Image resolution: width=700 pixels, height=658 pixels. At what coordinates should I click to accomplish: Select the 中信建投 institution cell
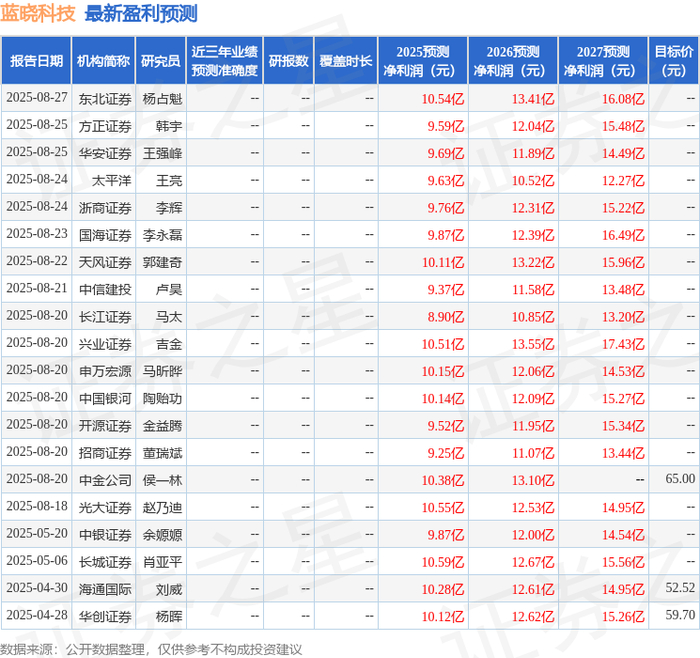tap(105, 290)
